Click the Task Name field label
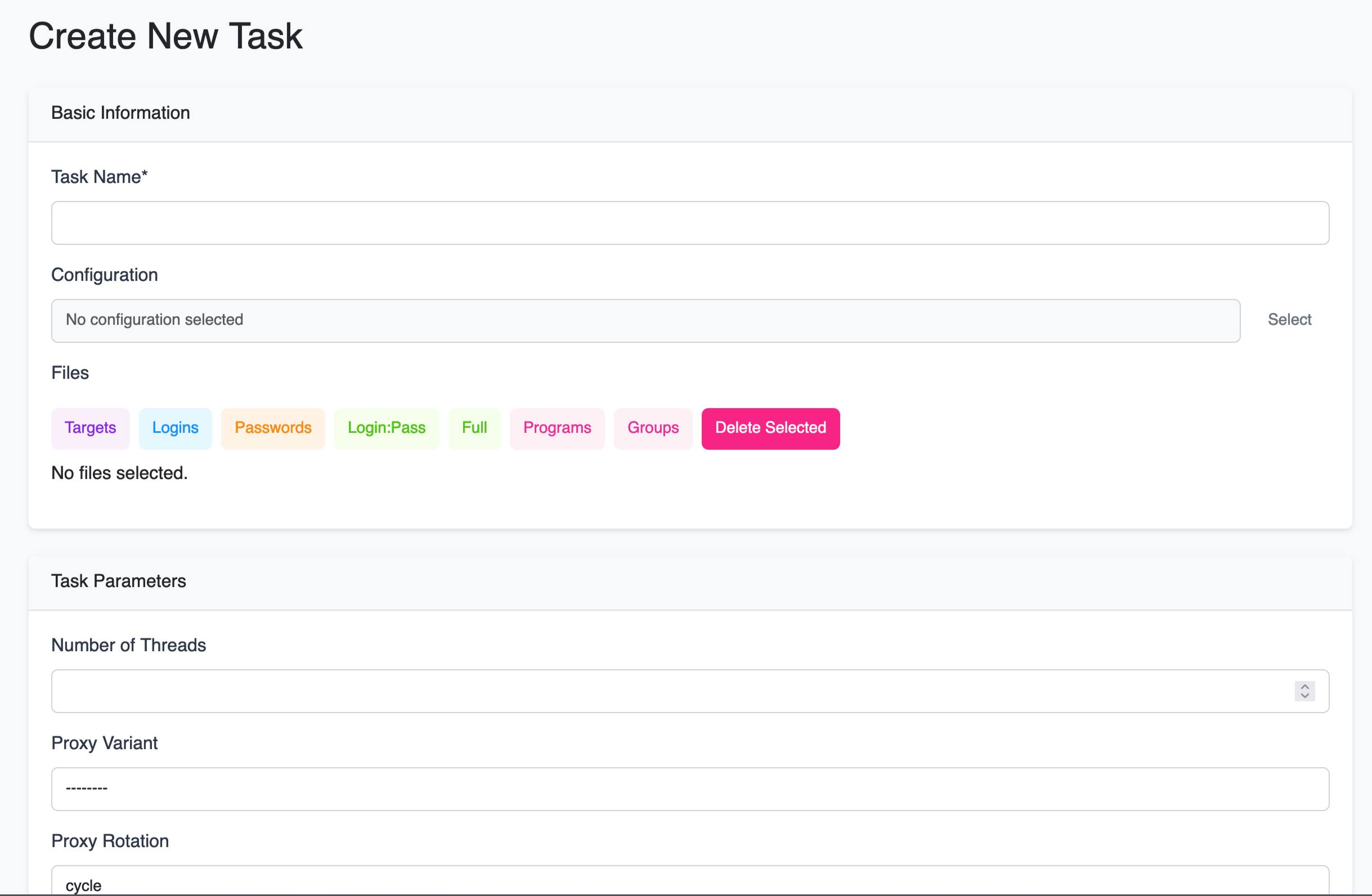 coord(100,177)
